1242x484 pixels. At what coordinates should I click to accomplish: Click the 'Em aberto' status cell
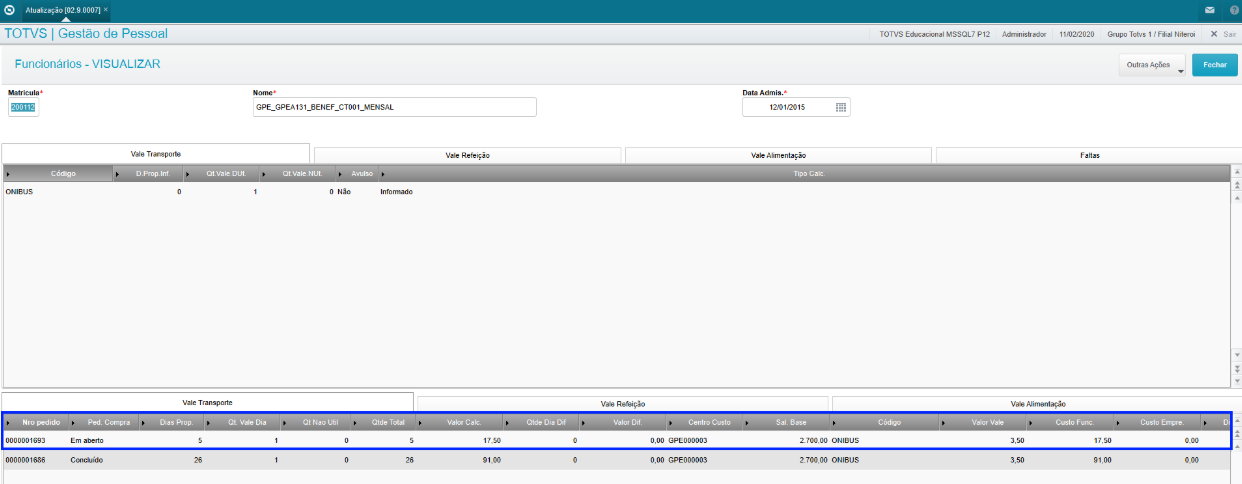pyautogui.click(x=87, y=440)
